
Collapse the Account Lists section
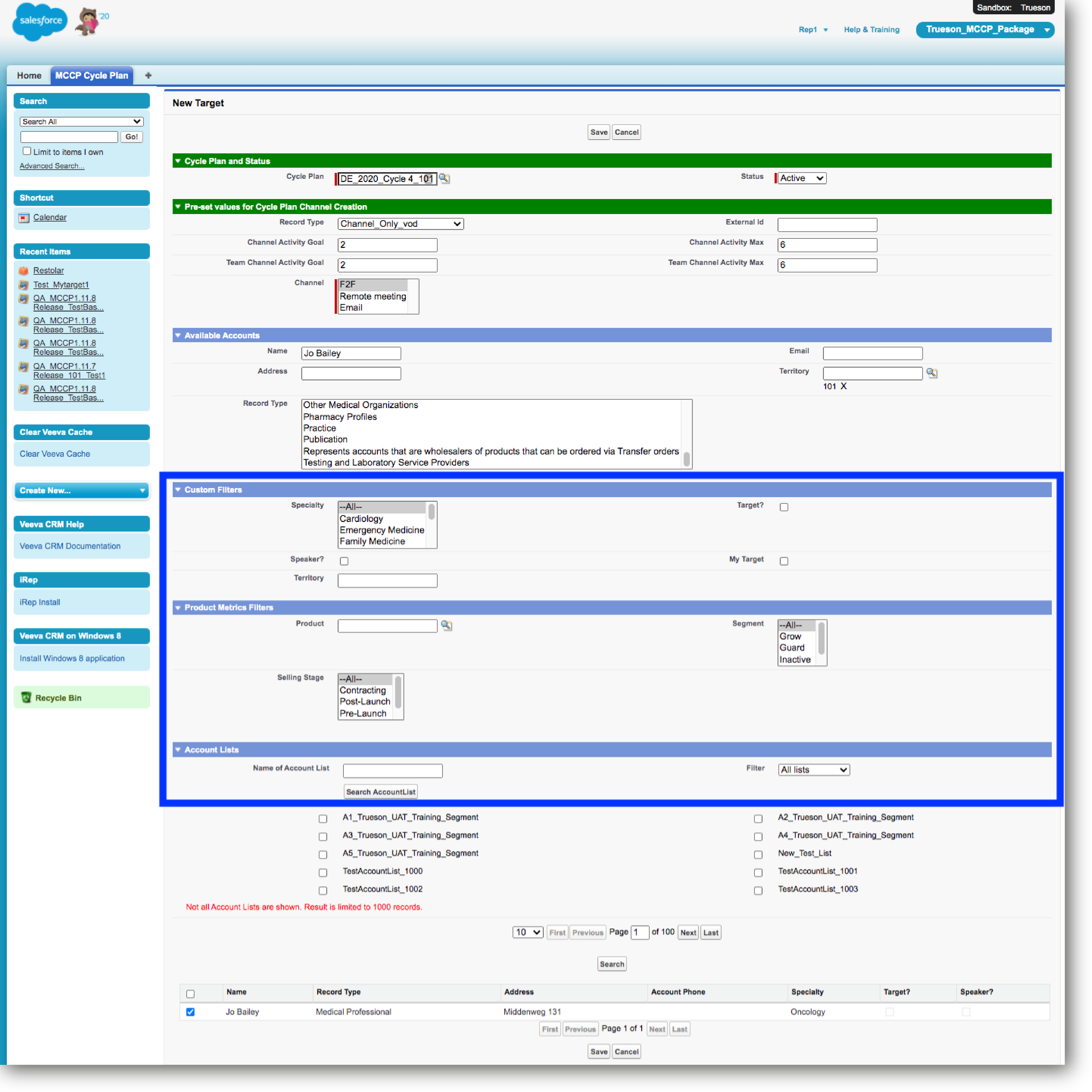pos(178,750)
